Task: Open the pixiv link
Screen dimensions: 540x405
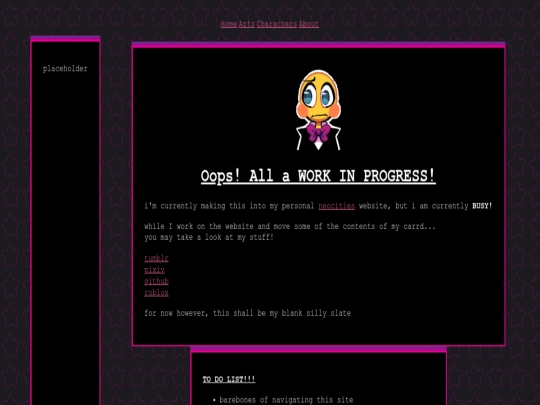Action: 154,270
